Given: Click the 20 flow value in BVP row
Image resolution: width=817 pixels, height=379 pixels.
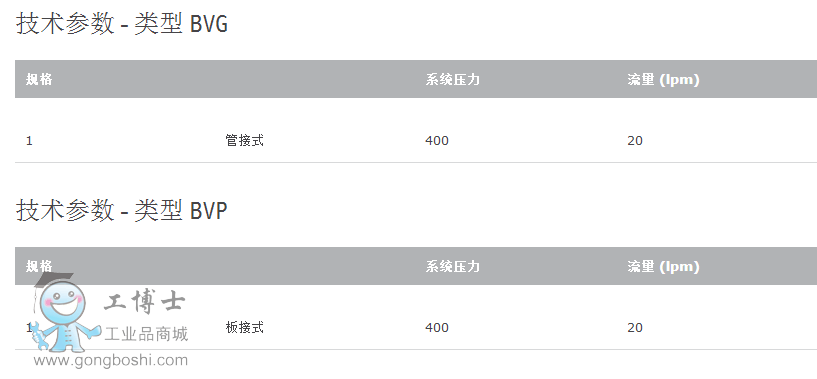Looking at the screenshot, I should tap(635, 328).
